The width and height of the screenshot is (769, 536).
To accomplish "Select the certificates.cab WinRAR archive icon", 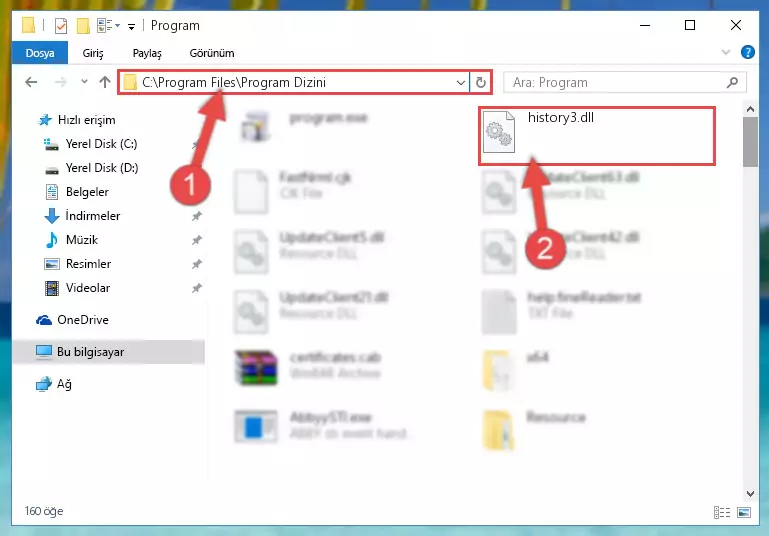I will tap(256, 368).
